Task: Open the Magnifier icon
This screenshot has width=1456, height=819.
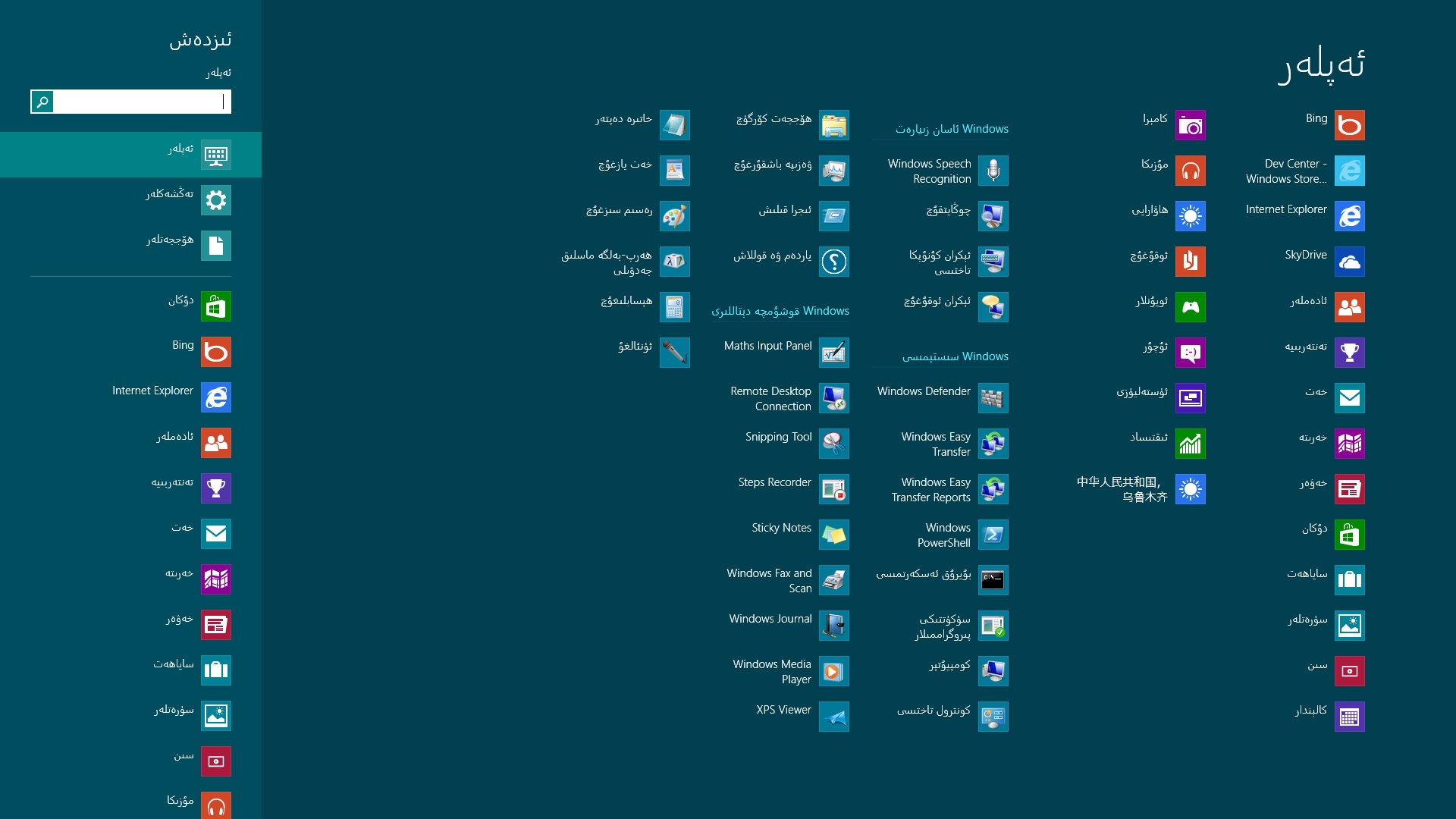Action: (x=993, y=216)
